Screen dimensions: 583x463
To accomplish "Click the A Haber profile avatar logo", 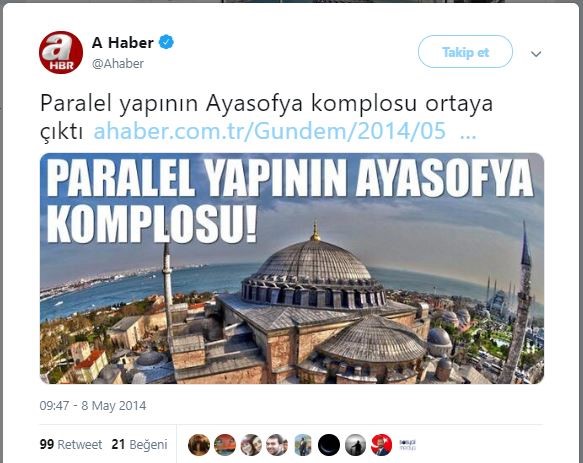I will click(x=61, y=52).
